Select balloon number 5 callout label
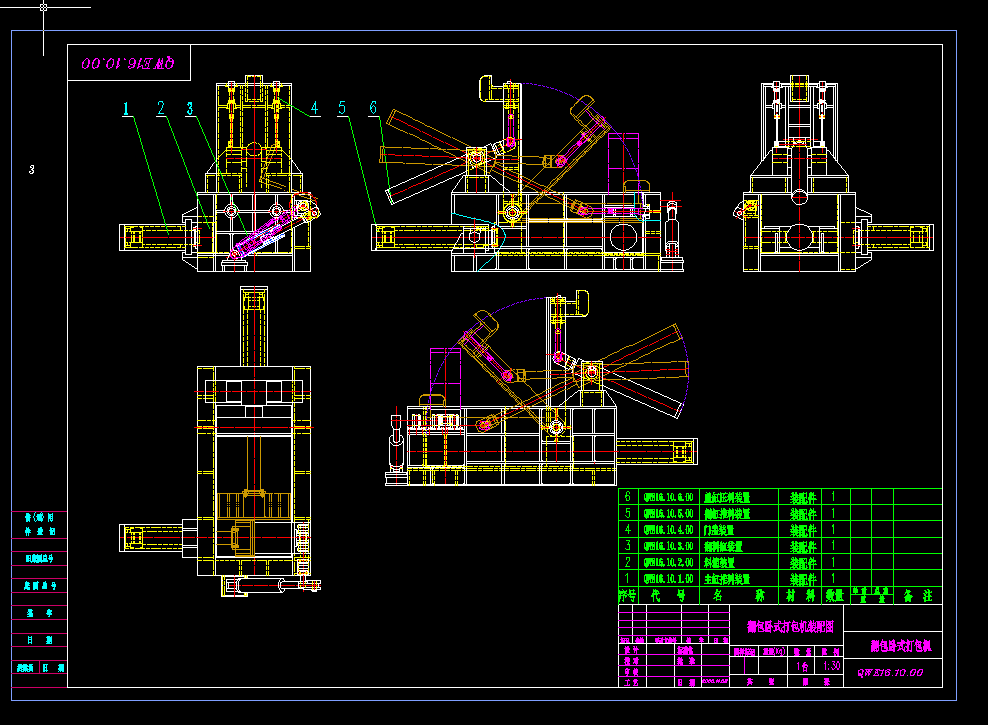The height and width of the screenshot is (725, 988). coord(342,108)
